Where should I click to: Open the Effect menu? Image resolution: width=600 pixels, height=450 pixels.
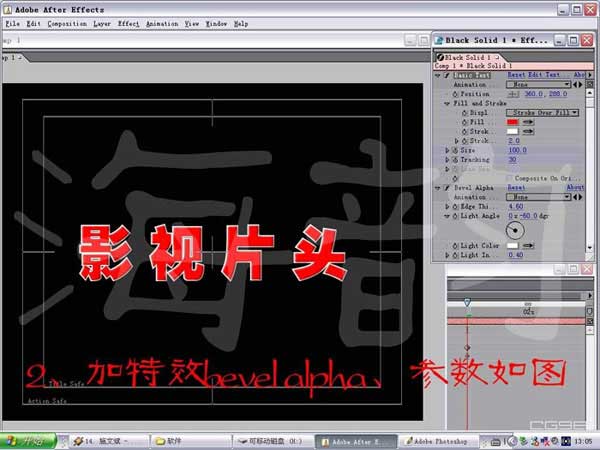point(128,24)
